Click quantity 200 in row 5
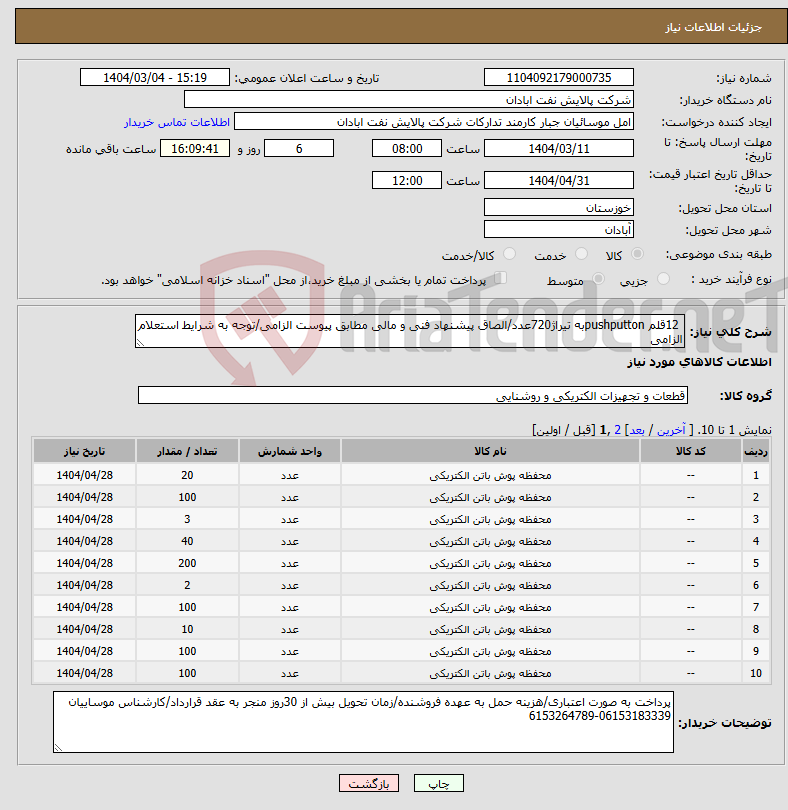The width and height of the screenshot is (788, 810). [187, 563]
